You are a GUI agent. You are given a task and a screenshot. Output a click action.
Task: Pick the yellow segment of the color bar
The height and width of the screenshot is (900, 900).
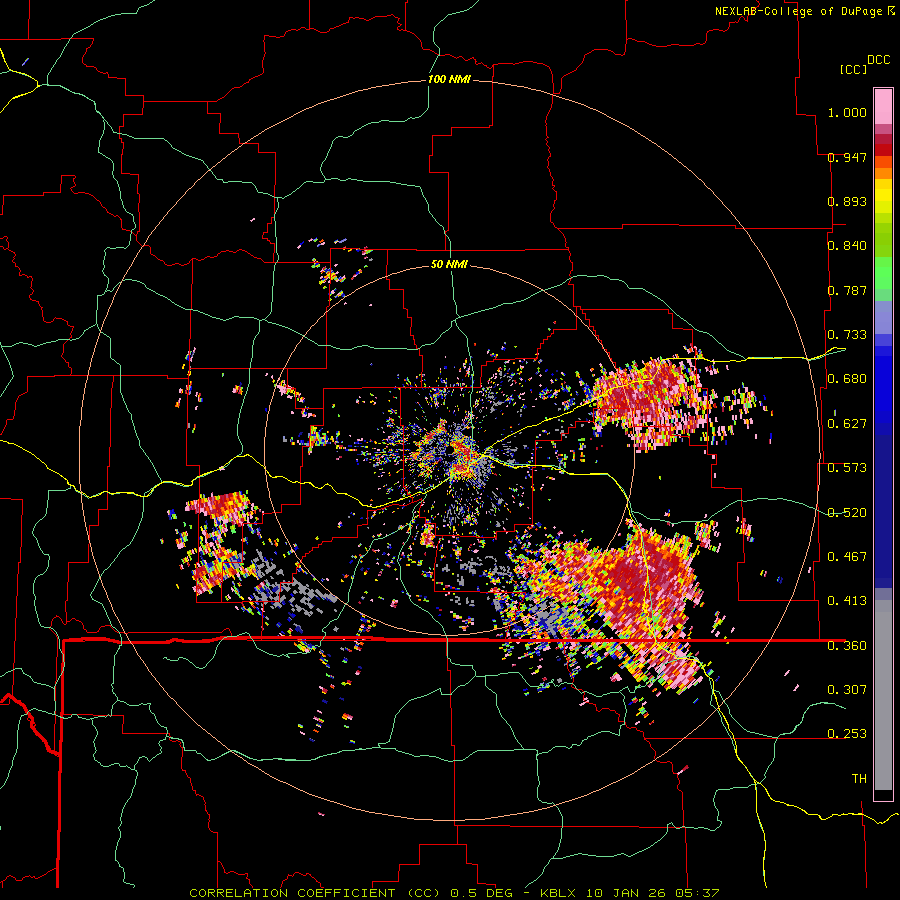pyautogui.click(x=883, y=196)
